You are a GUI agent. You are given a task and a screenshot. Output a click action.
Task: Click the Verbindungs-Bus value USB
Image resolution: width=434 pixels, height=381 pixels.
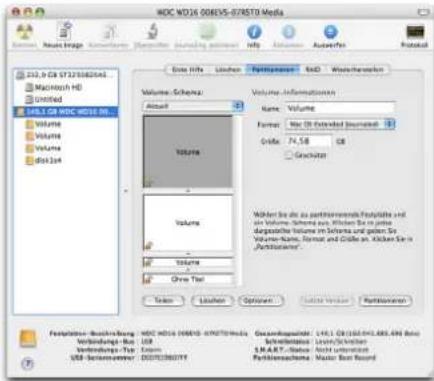click(x=147, y=341)
